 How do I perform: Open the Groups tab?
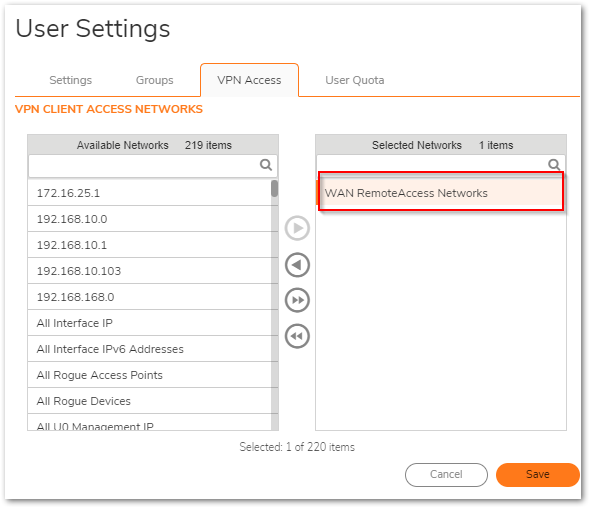coord(155,80)
